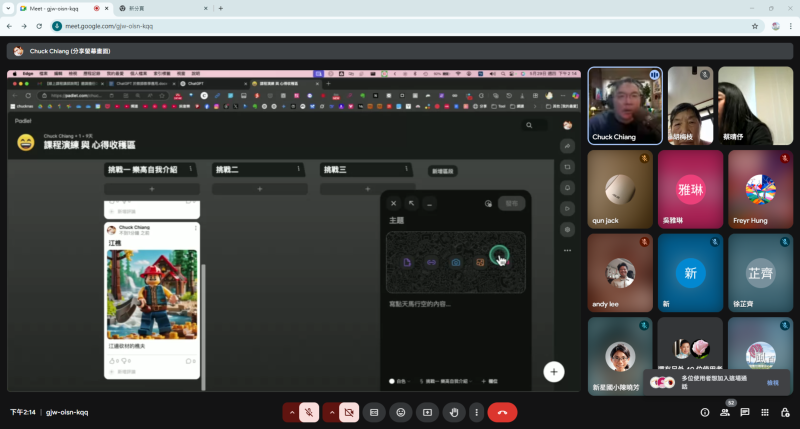The width and height of the screenshot is (800, 429).
Task: Open the activities icon
Action: click(x=763, y=412)
